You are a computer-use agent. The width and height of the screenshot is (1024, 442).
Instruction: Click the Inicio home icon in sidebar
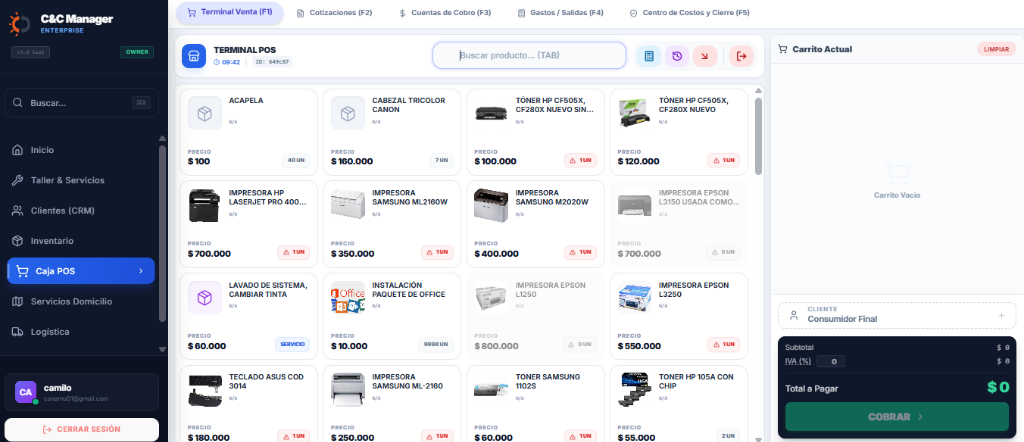[x=18, y=150]
